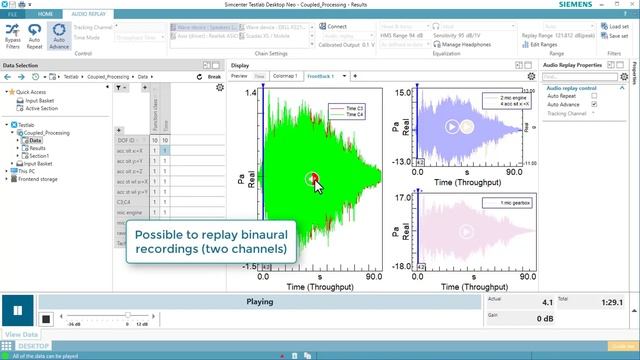Open Edit Ranges
This screenshot has width=640, height=360.
point(539,44)
